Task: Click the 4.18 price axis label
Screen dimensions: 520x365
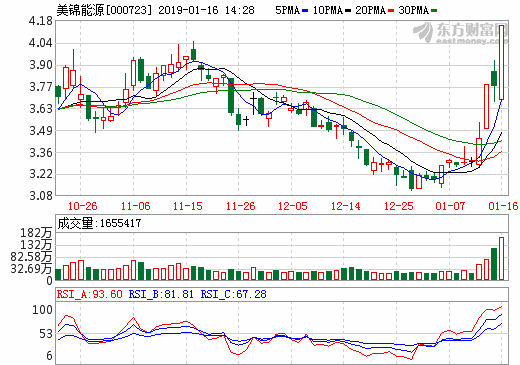Action: point(41,21)
